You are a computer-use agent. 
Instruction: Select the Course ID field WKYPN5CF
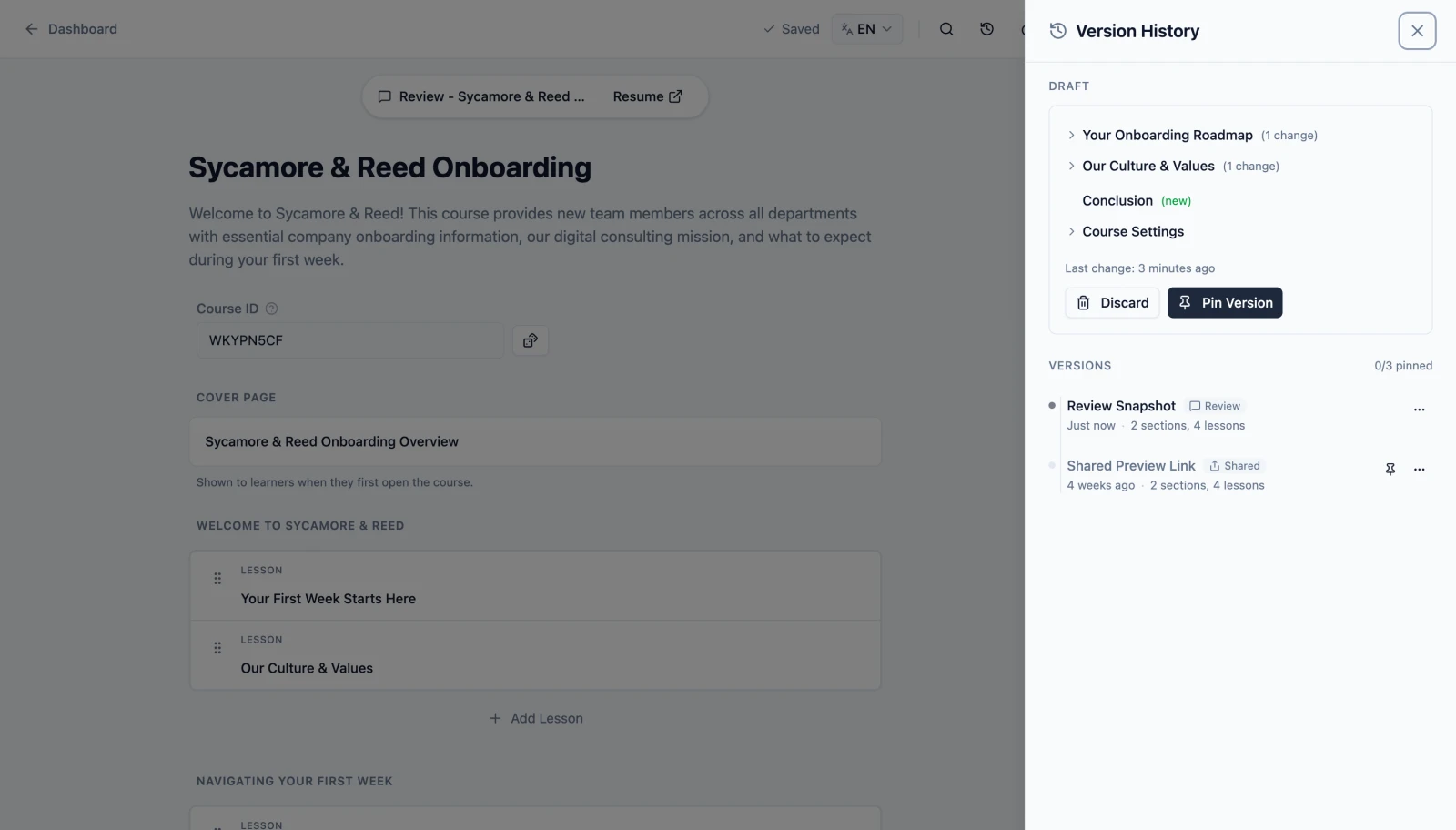[350, 340]
